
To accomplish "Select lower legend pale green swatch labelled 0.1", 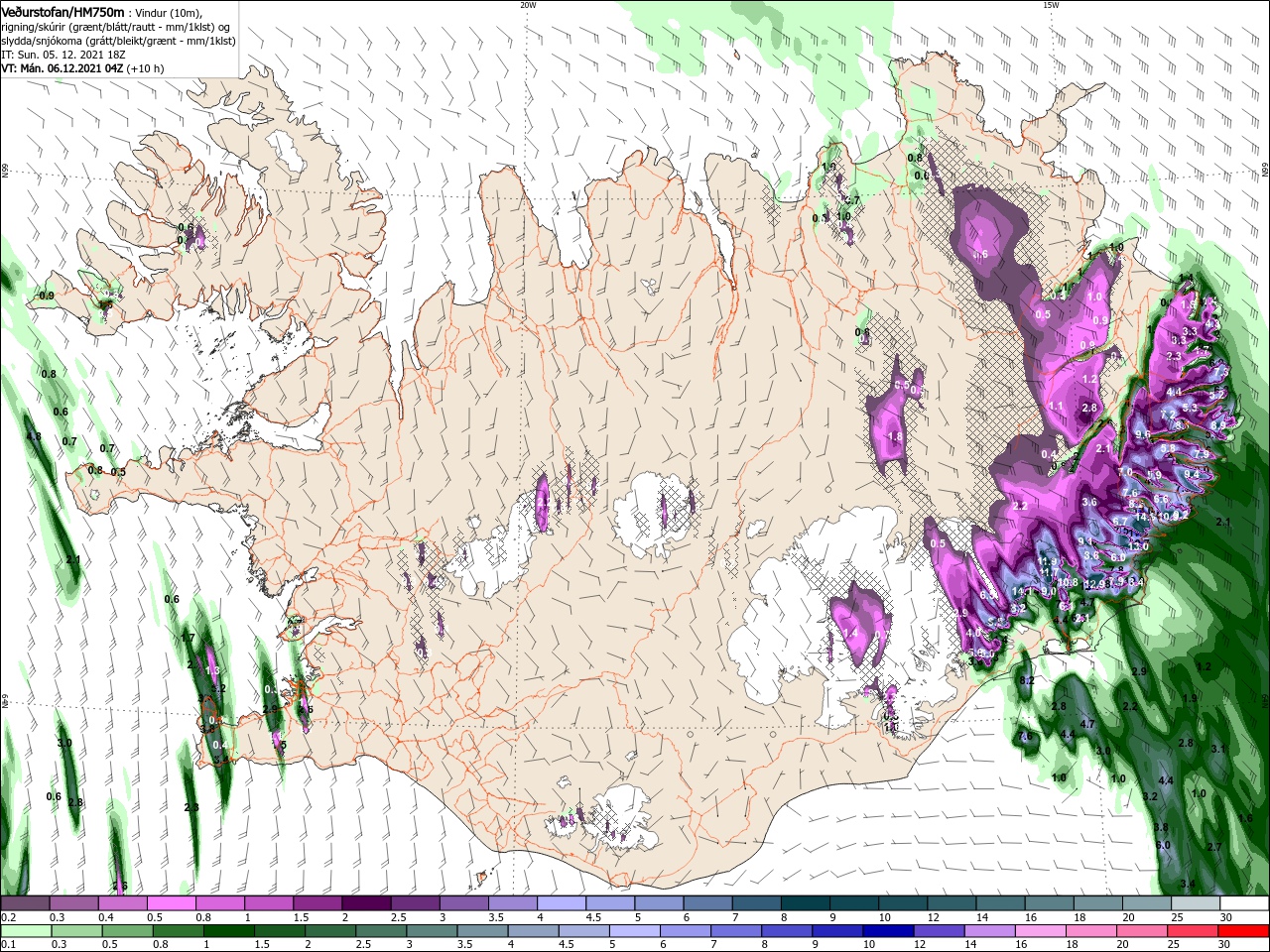I will coord(26,931).
